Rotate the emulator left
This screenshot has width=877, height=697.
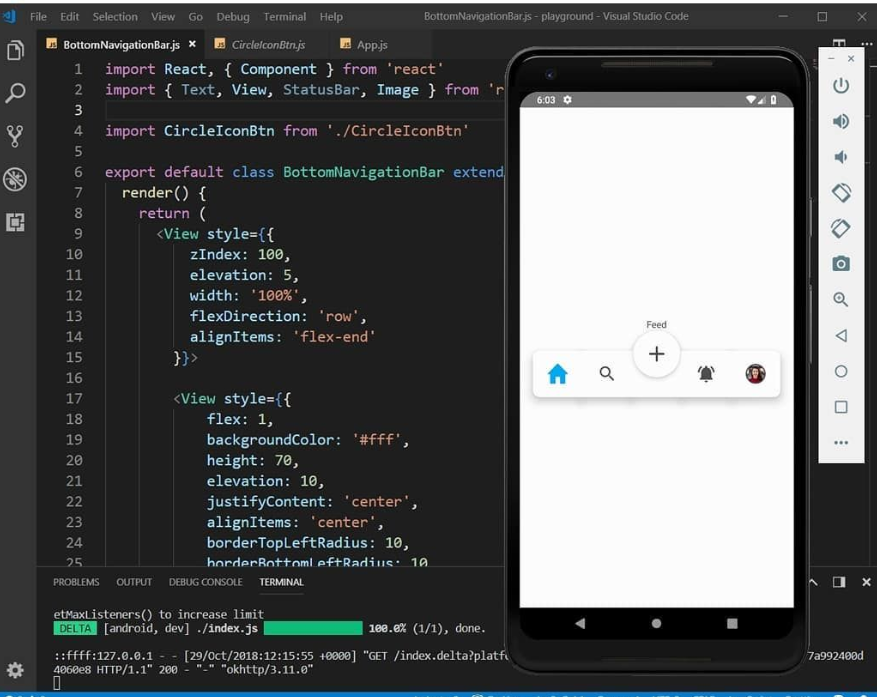(x=841, y=193)
